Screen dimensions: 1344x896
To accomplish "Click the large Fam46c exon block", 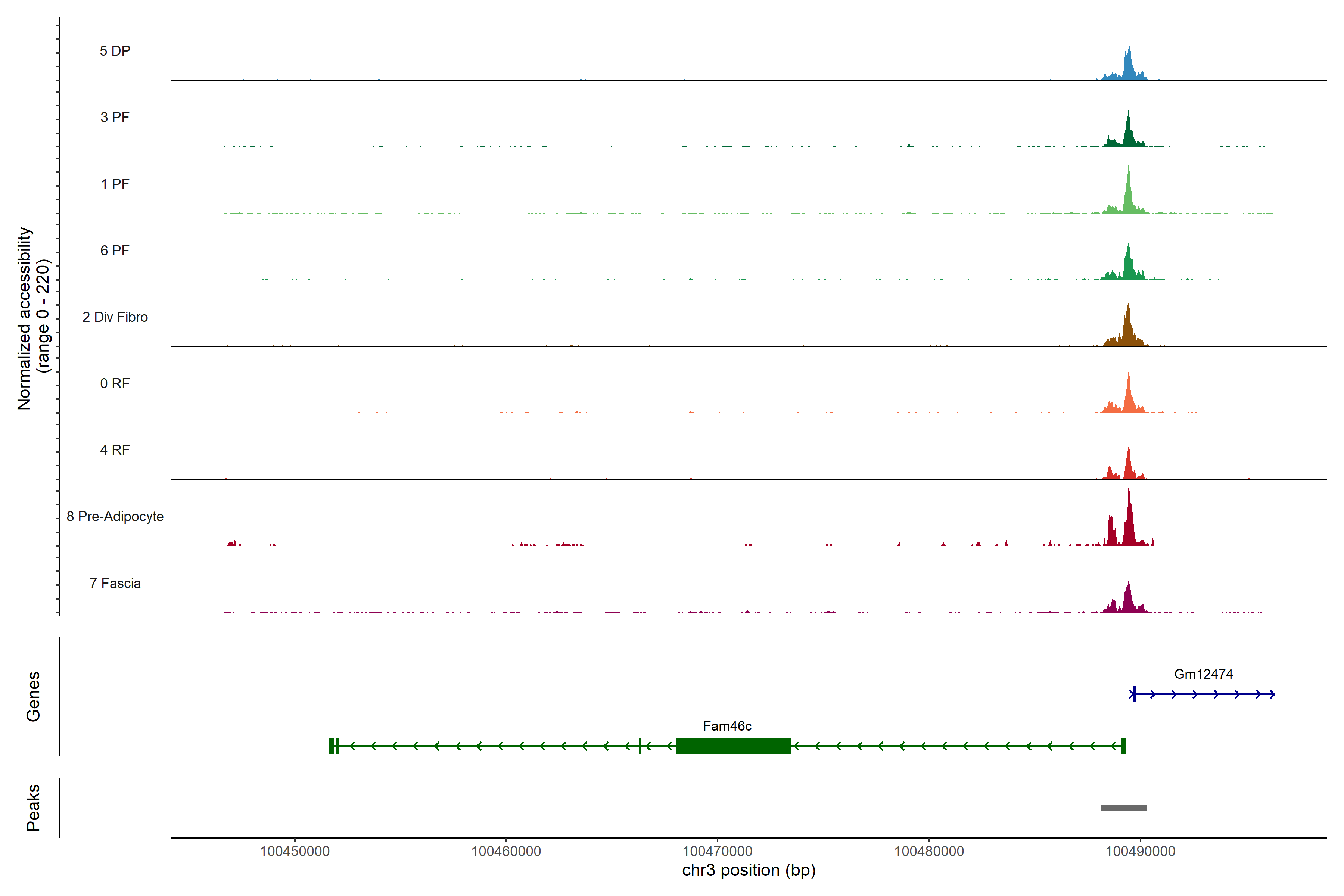I will pyautogui.click(x=733, y=746).
